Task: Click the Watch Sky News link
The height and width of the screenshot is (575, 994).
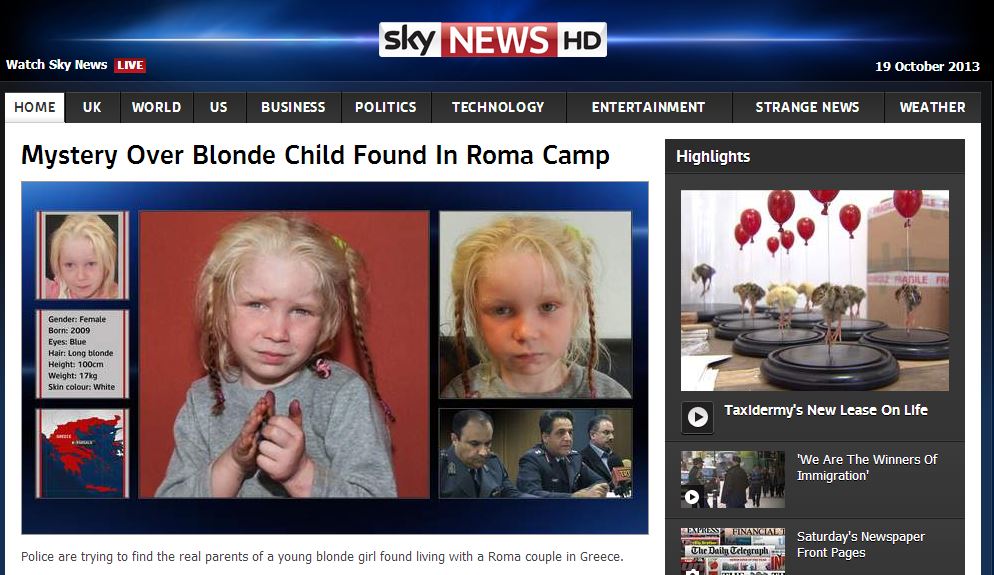Action: coord(56,65)
